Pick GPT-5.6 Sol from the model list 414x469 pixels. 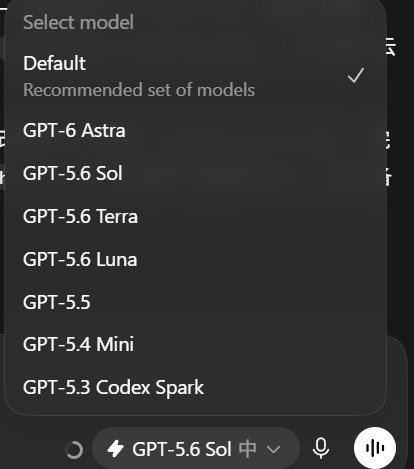pyautogui.click(x=195, y=173)
